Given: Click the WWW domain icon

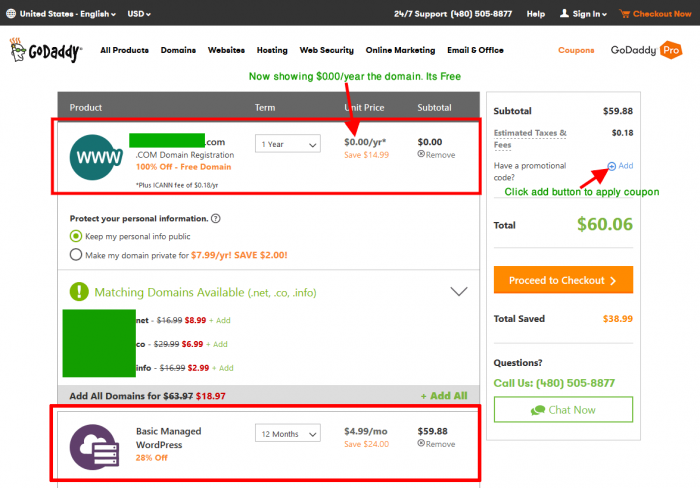Looking at the screenshot, I should pyautogui.click(x=95, y=157).
